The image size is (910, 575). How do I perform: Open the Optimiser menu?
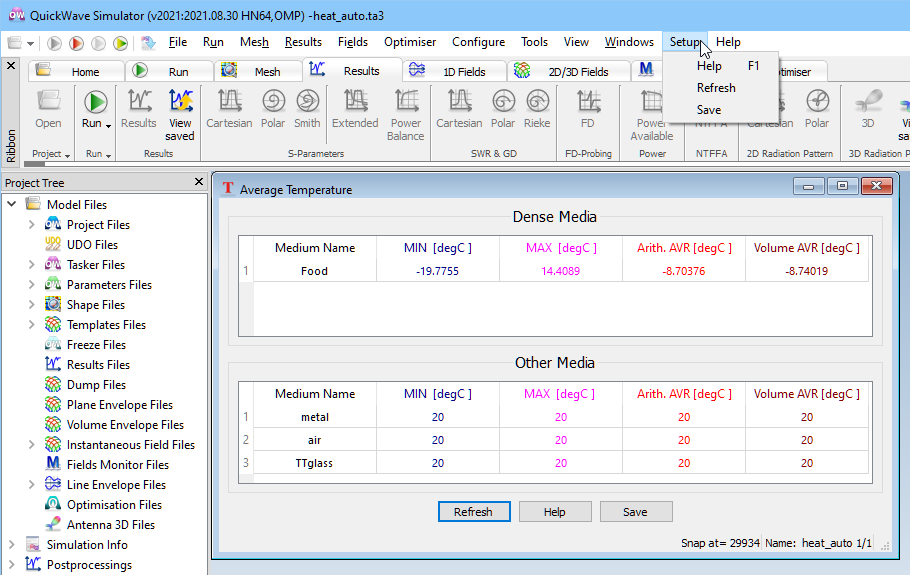[410, 42]
